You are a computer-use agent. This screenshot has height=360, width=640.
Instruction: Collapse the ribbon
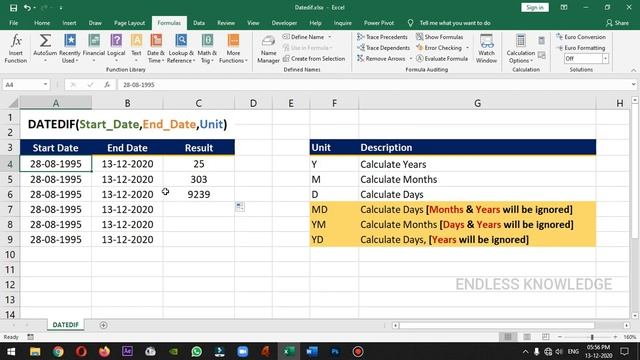pos(633,70)
